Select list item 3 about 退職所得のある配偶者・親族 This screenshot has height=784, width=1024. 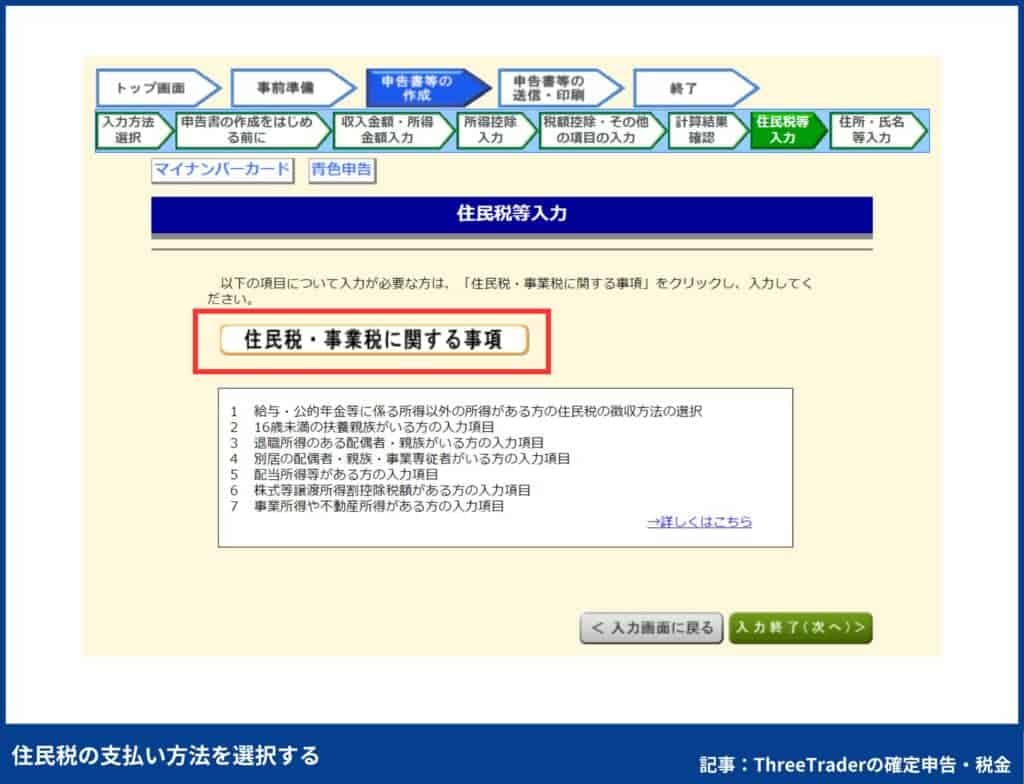[387, 442]
